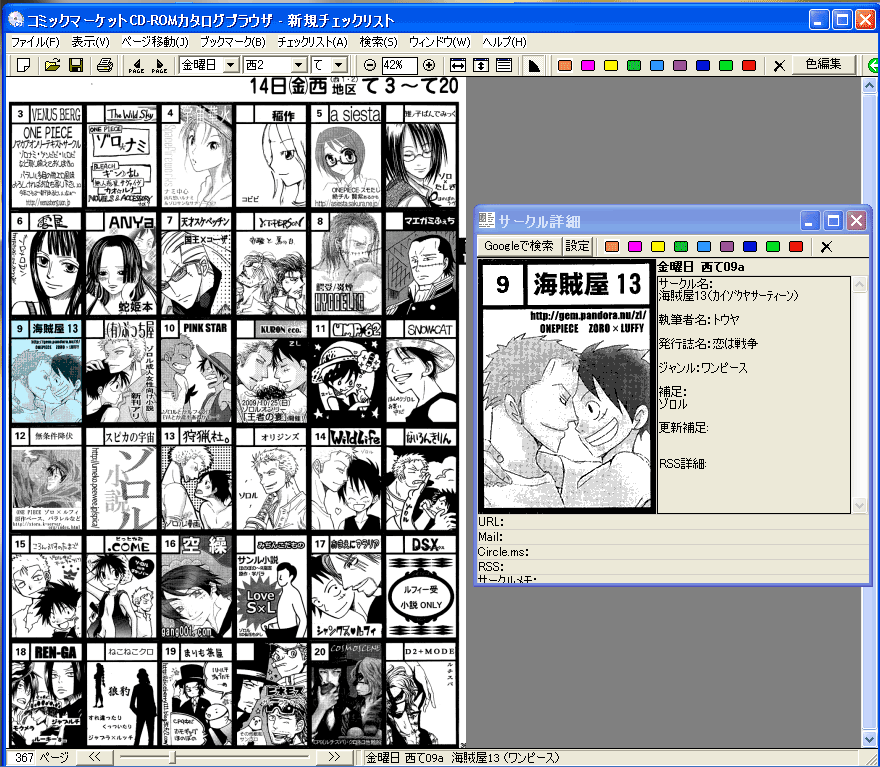Click the Circle.ms: row in circle detail
The image size is (880, 767).
672,552
